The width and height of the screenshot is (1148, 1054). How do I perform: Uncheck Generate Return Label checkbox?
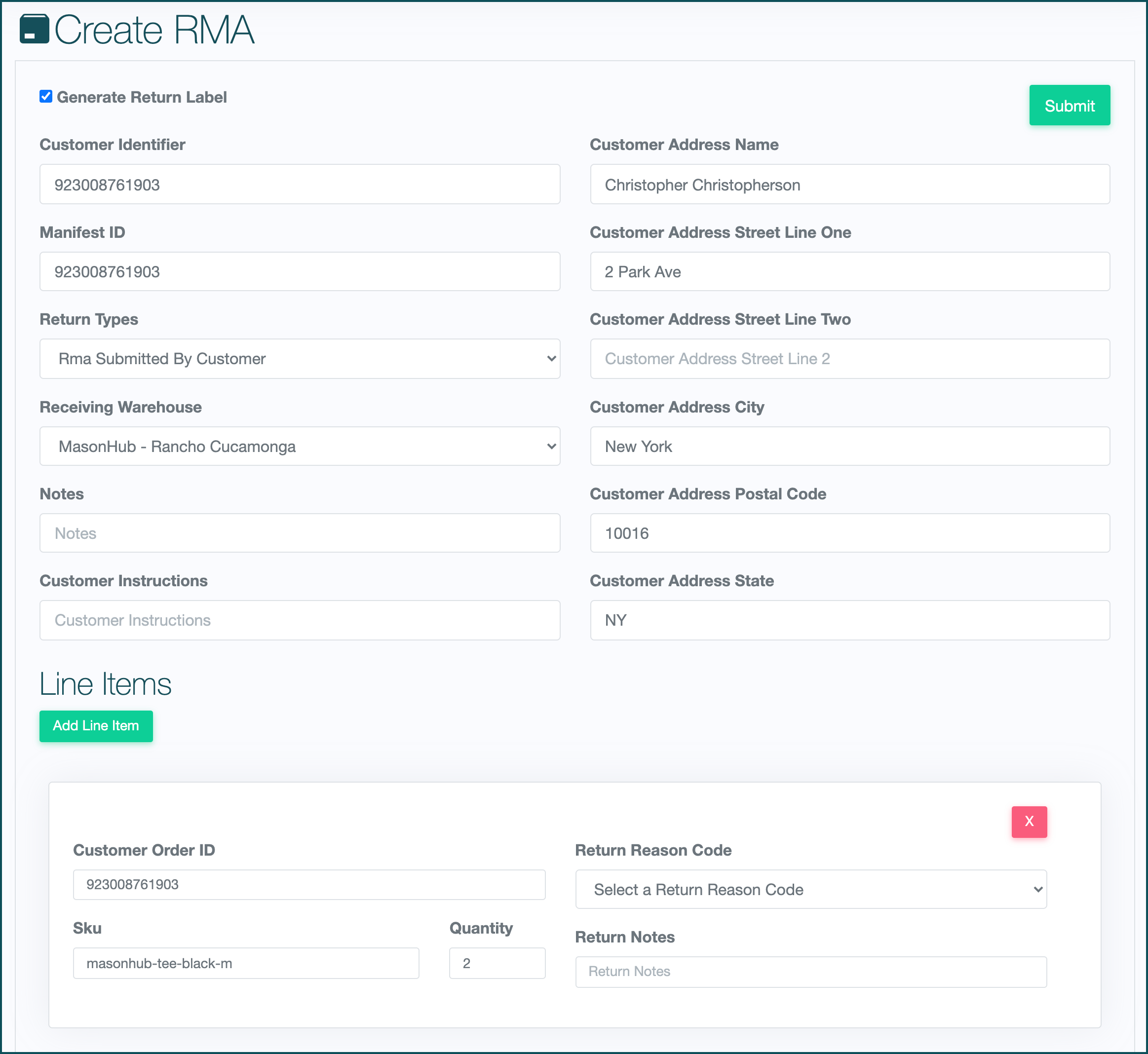(x=46, y=96)
